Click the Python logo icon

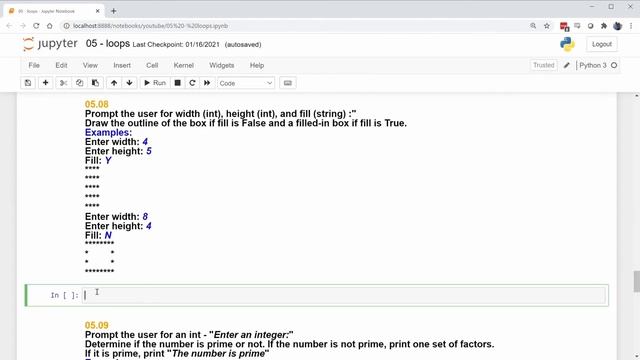(x=567, y=44)
